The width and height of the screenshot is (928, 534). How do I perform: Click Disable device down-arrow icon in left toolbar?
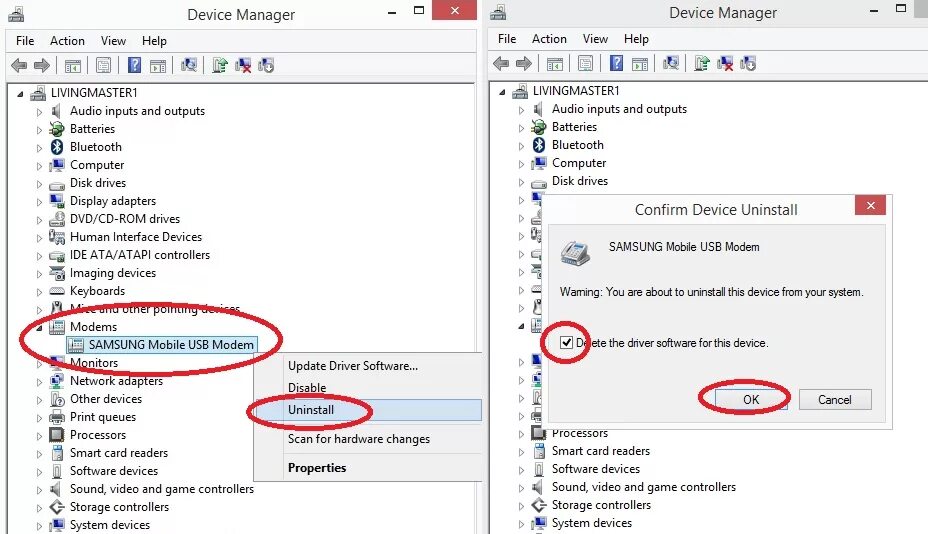[x=266, y=65]
